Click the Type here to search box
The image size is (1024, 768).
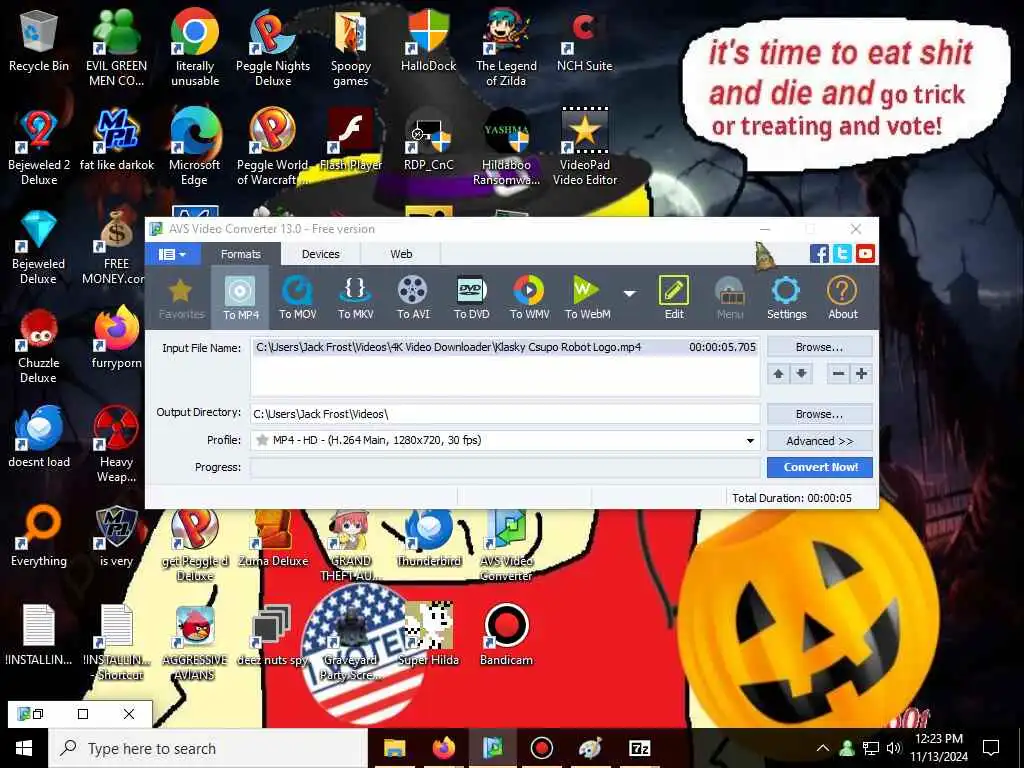[x=208, y=748]
